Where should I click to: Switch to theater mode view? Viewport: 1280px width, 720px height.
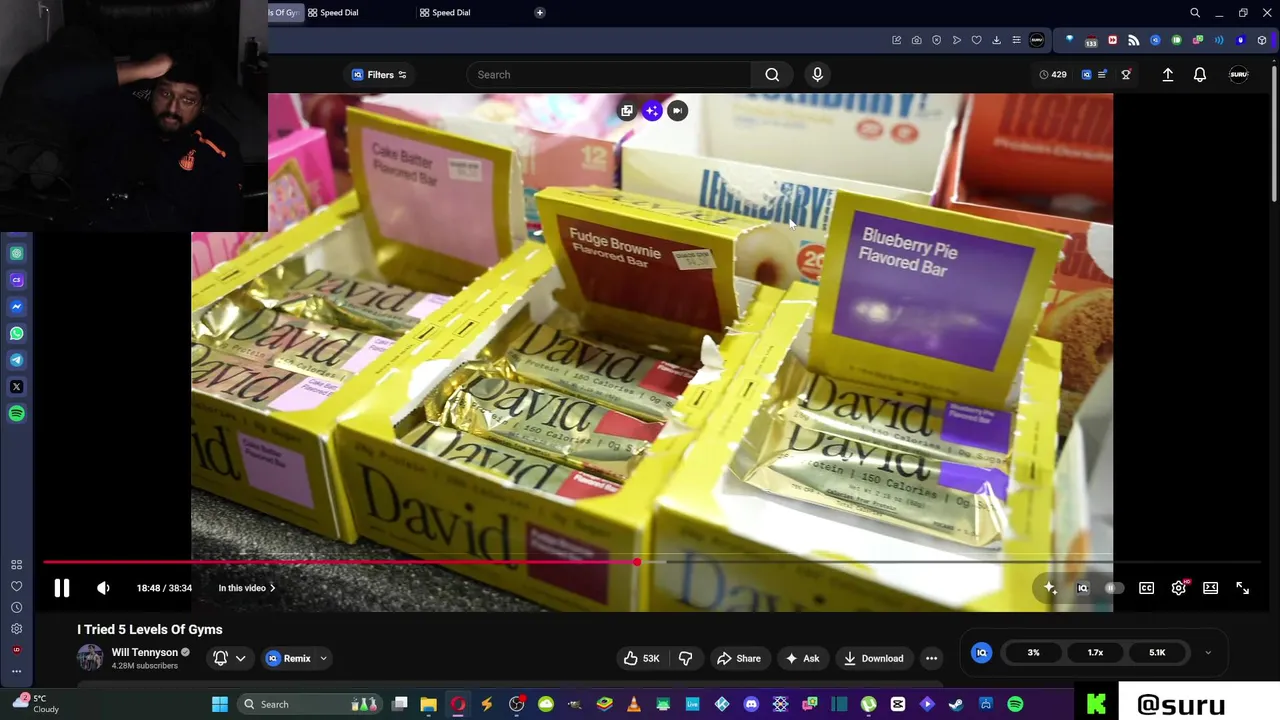click(1211, 588)
